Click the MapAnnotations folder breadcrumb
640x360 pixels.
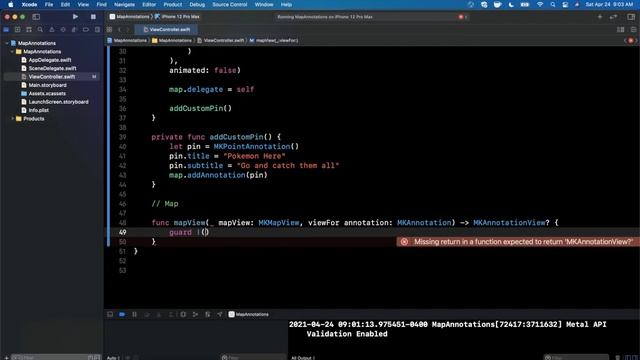[172, 40]
